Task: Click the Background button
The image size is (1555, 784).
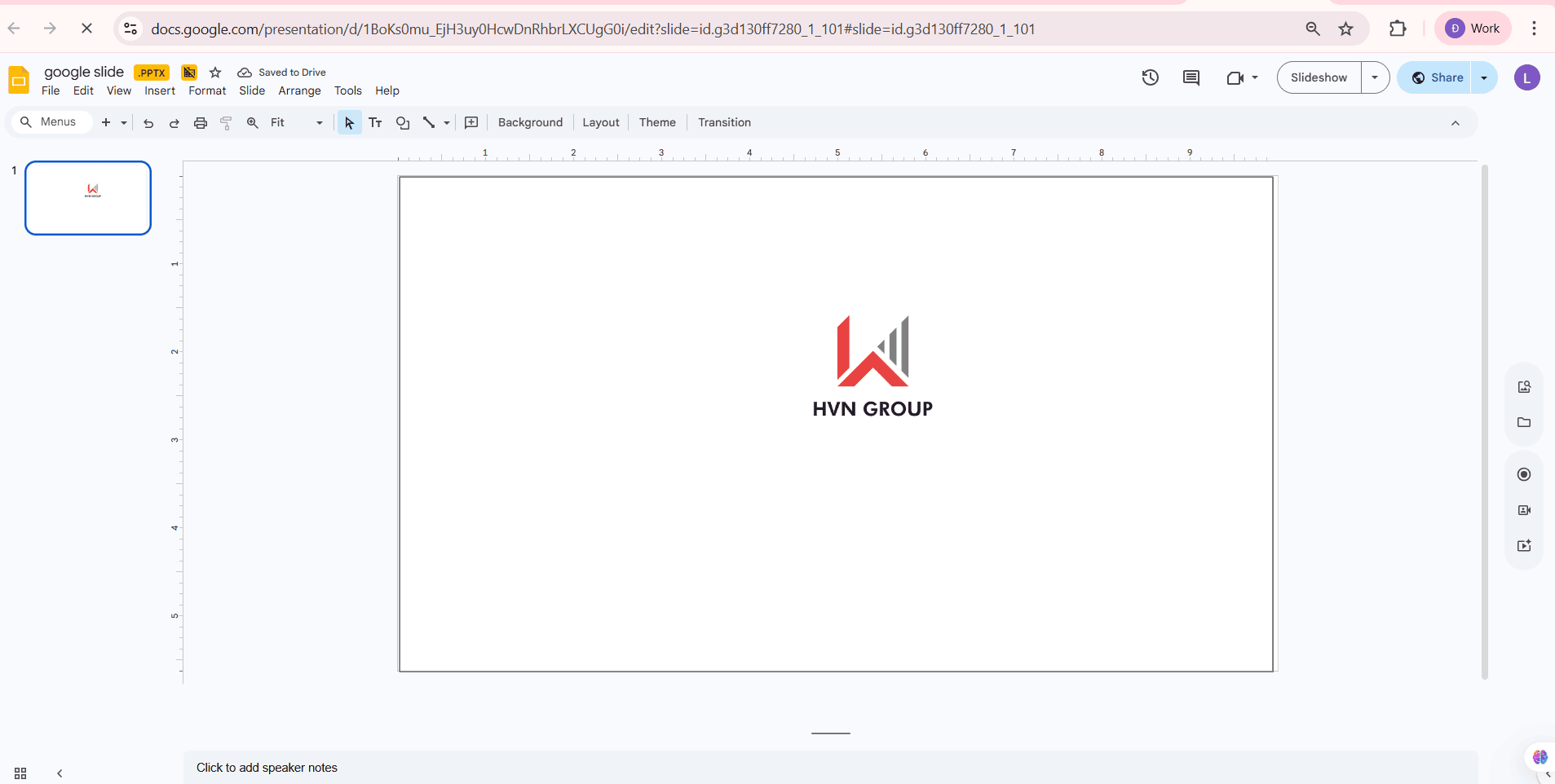Action: pos(530,123)
